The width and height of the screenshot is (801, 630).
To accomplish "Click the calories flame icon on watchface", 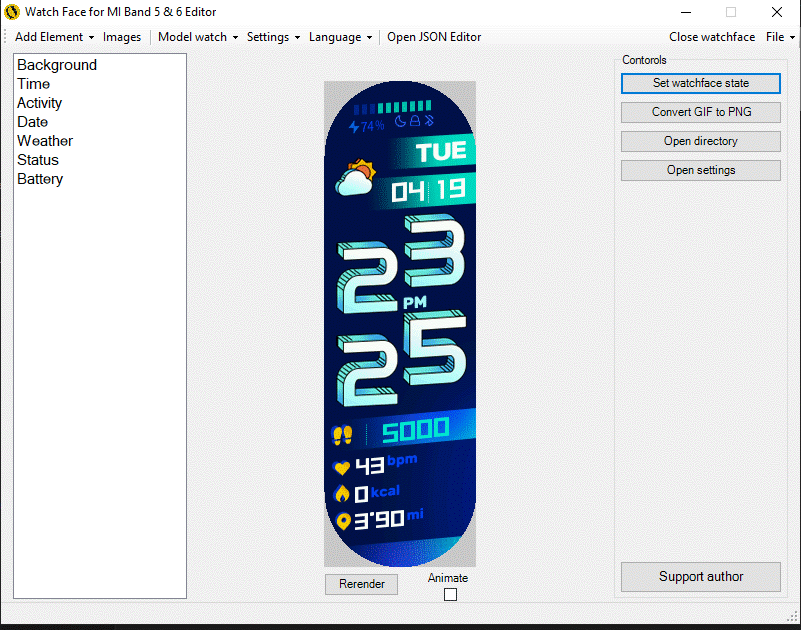I will (342, 494).
